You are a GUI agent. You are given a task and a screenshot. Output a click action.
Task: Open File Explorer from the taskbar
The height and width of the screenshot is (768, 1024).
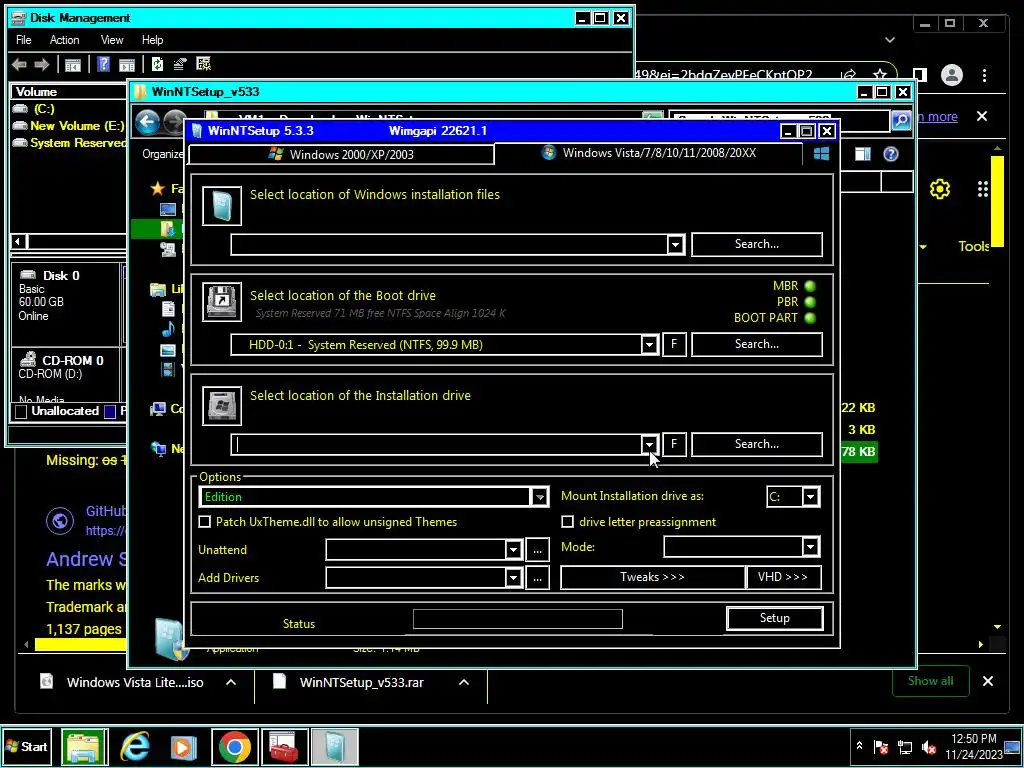tap(85, 746)
